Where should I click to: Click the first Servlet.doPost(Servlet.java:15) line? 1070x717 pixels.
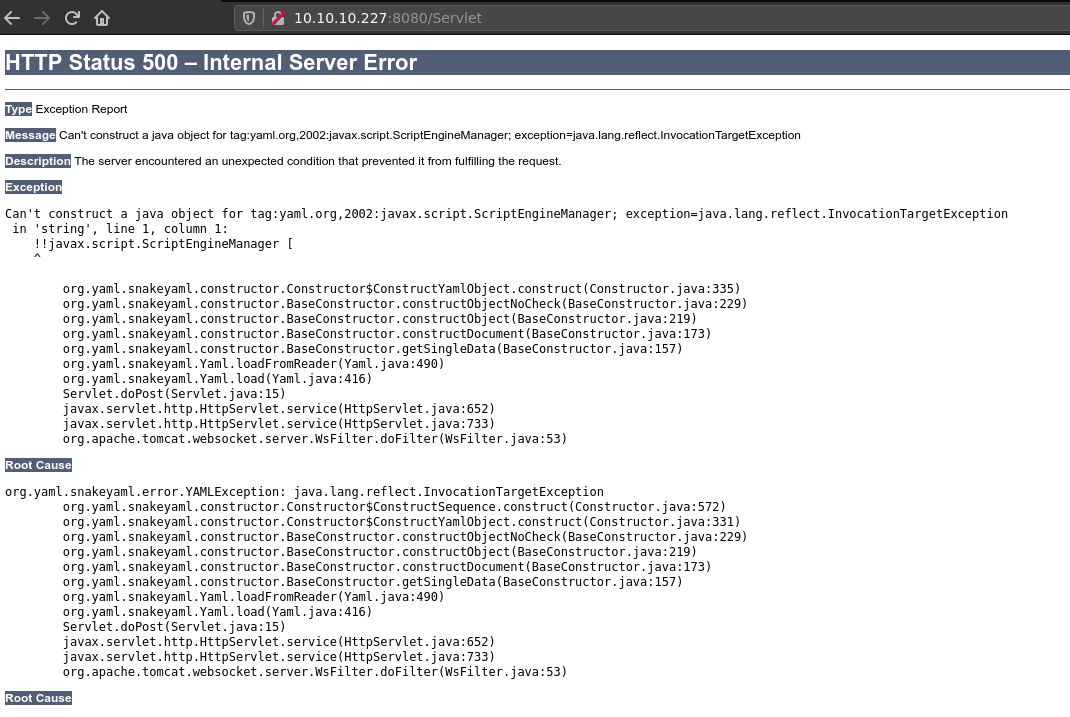[x=174, y=394]
